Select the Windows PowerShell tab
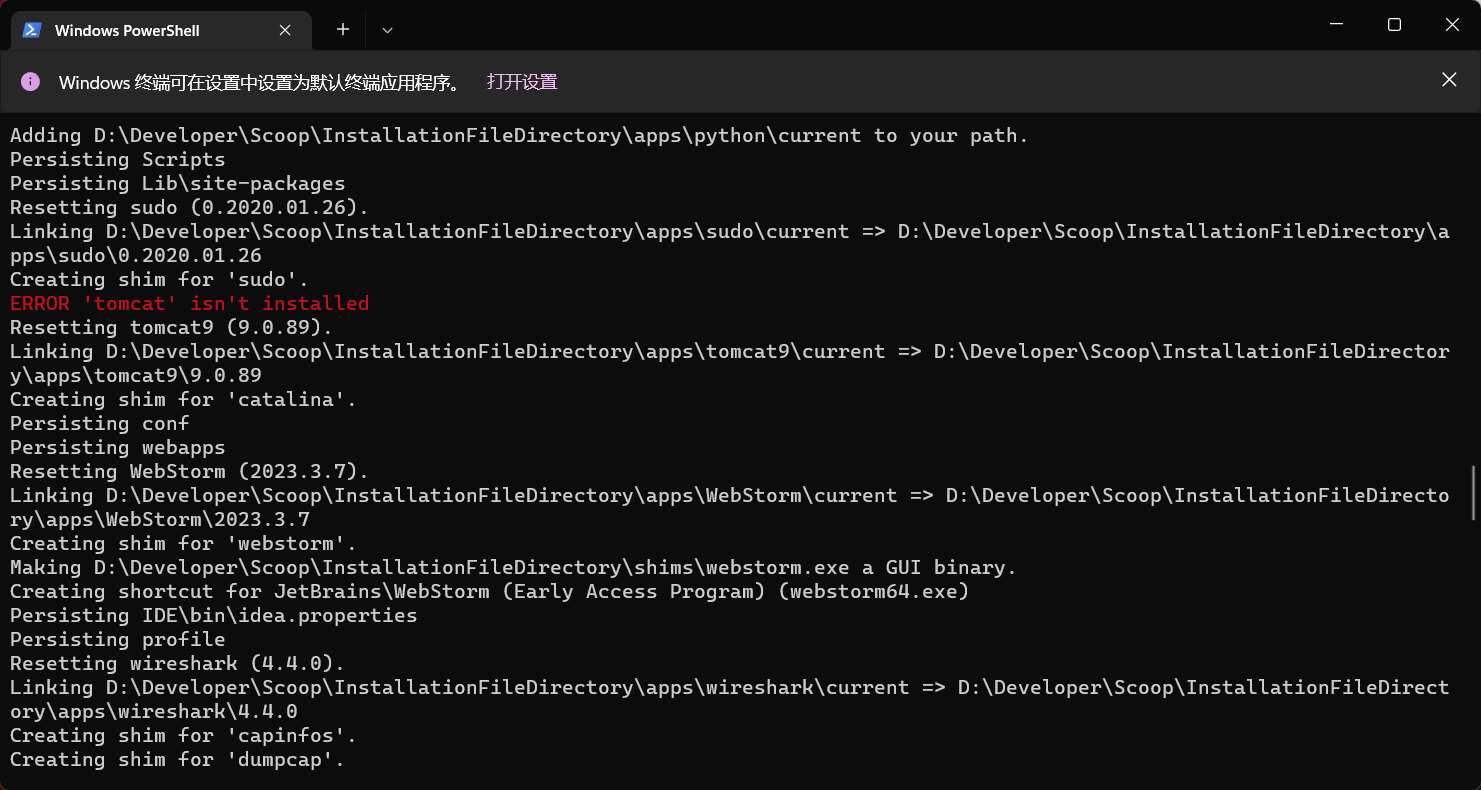Viewport: 1481px width, 790px height. click(127, 31)
